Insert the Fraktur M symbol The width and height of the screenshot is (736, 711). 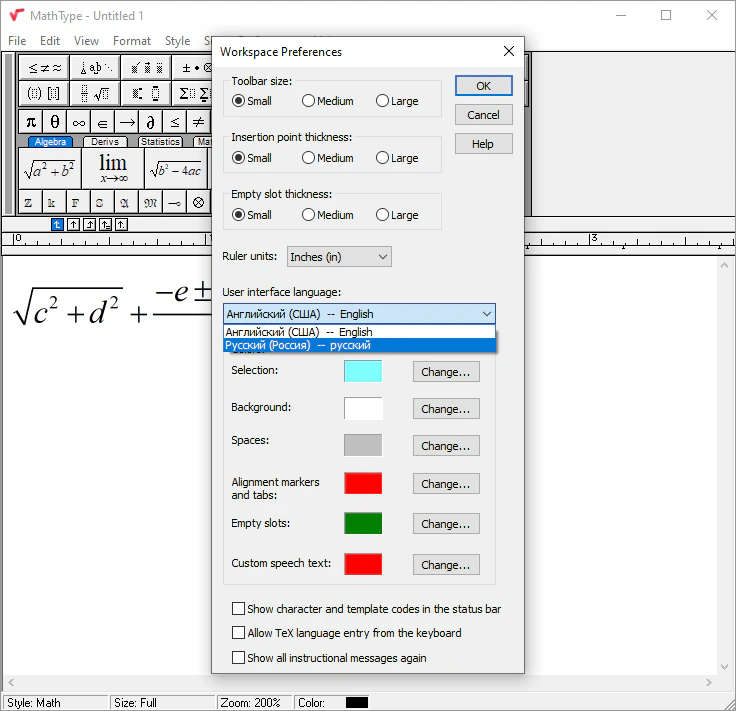tap(150, 202)
